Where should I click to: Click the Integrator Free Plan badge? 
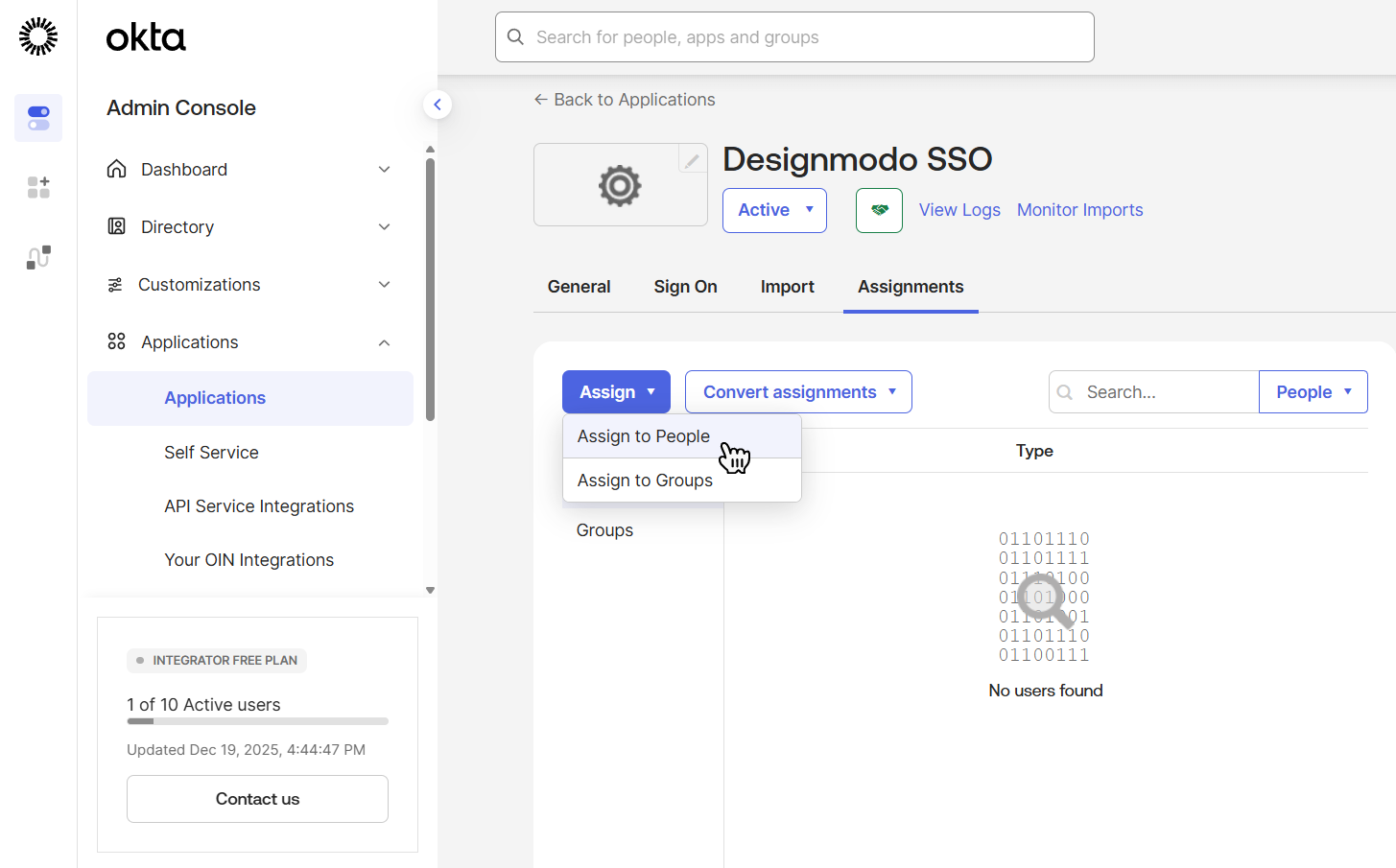click(x=217, y=660)
